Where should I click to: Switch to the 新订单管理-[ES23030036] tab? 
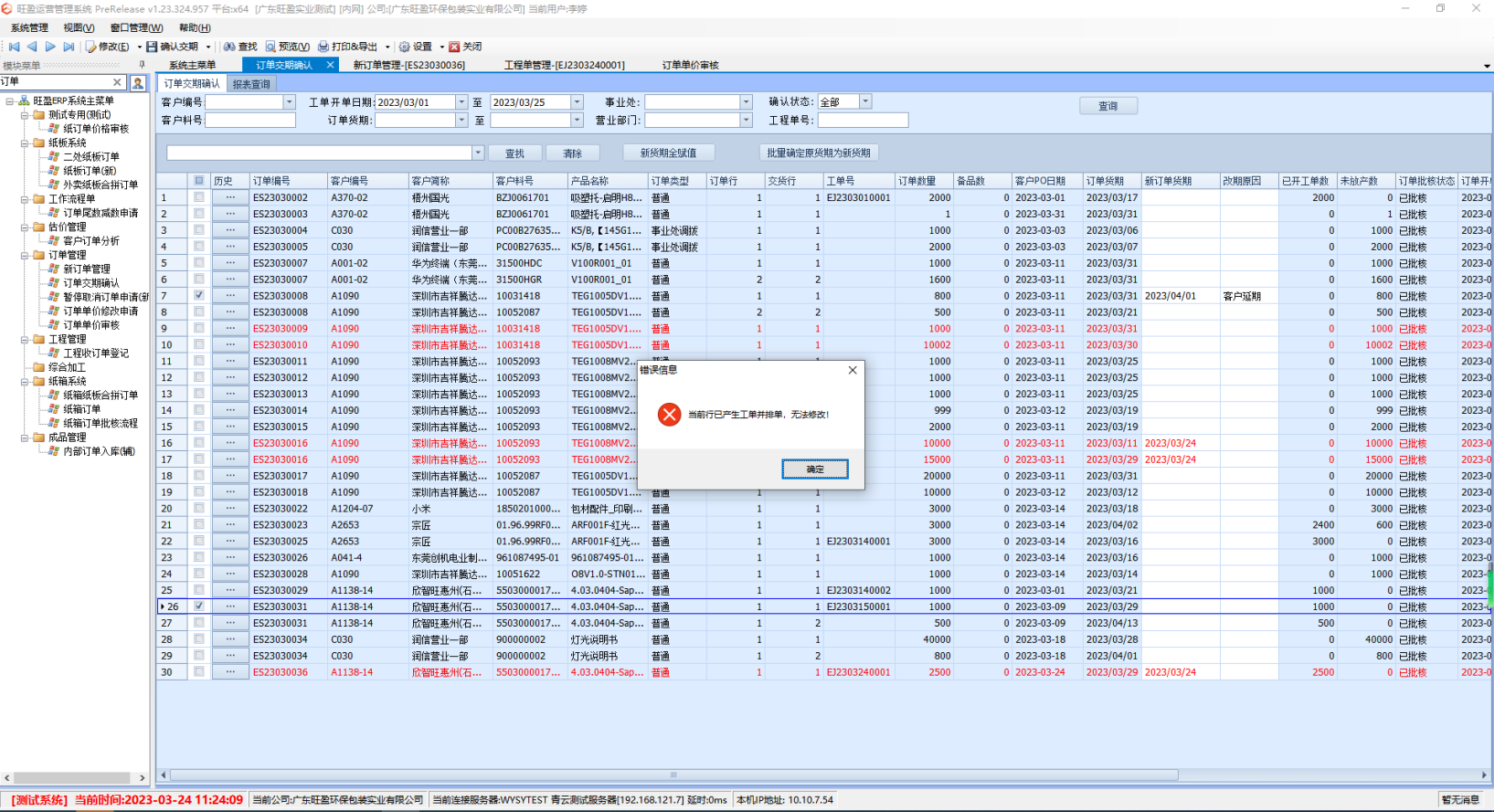(409, 65)
